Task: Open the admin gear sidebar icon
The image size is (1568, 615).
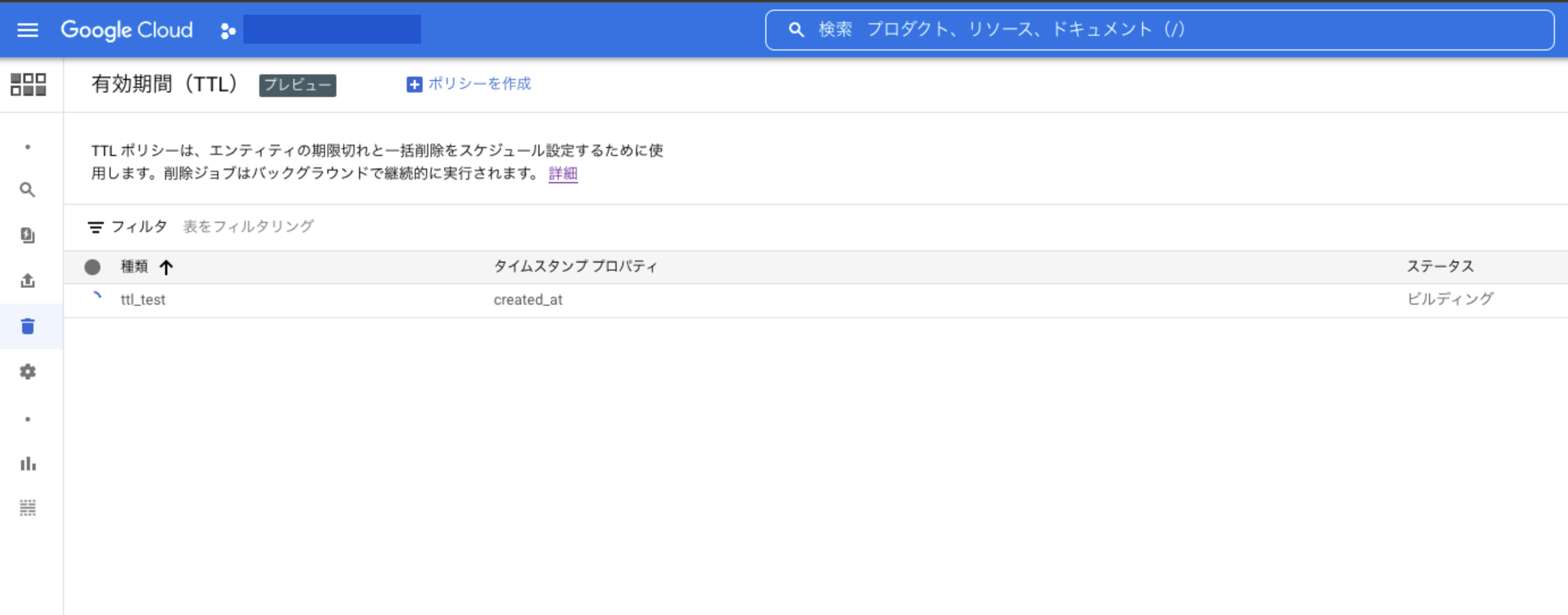Action: coord(27,372)
